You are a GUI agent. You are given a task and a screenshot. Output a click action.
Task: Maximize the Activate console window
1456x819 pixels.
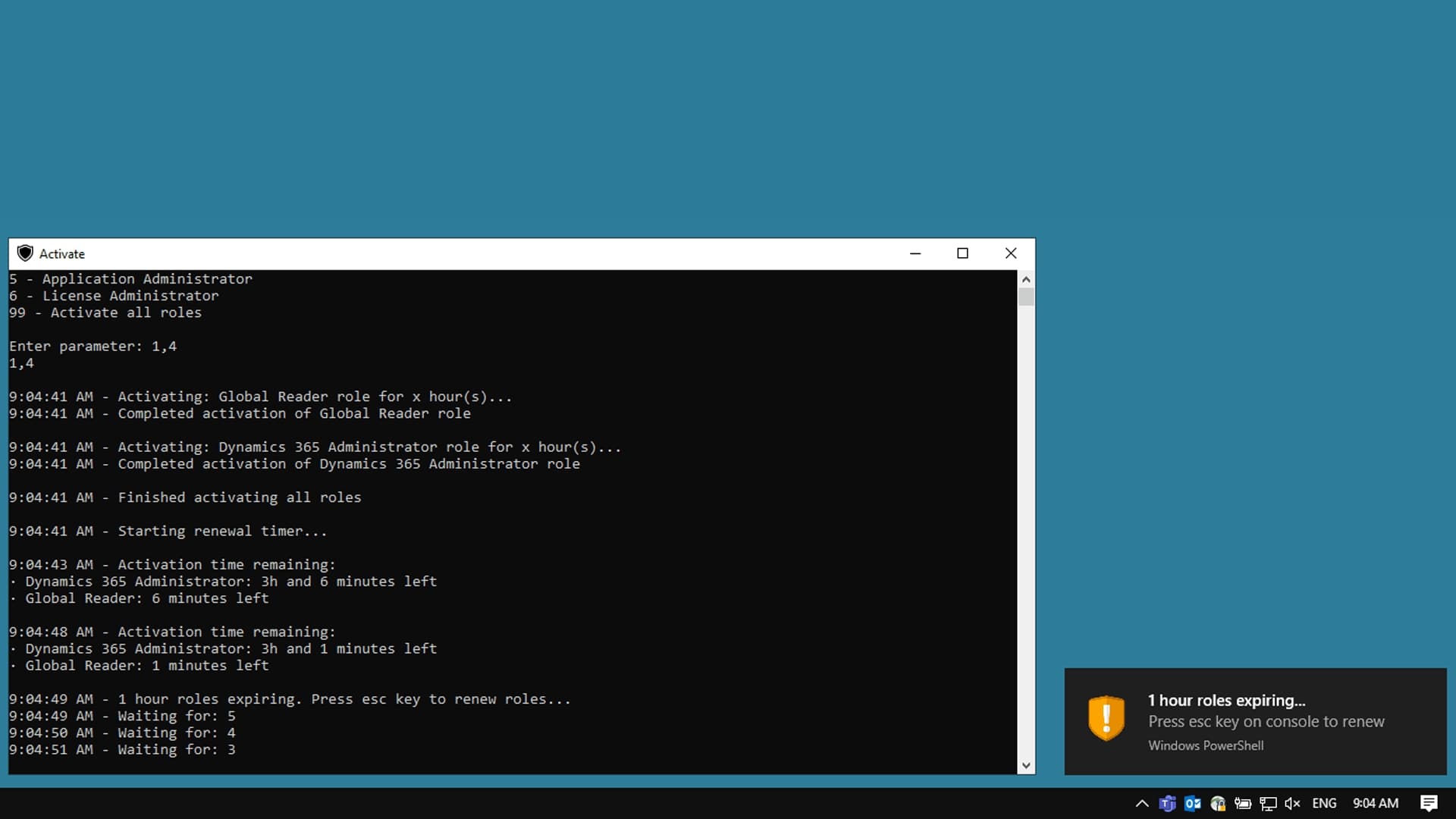(x=962, y=253)
